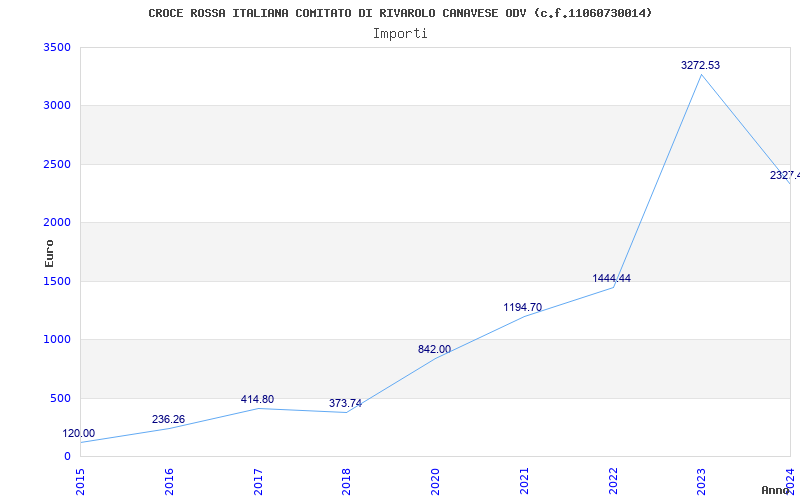Select the 1194.70 data label
Image resolution: width=800 pixels, height=500 pixels.
(522, 307)
